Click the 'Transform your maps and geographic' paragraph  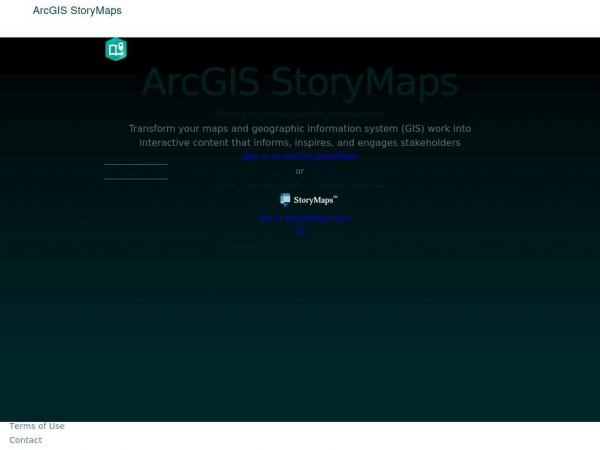[300, 135]
